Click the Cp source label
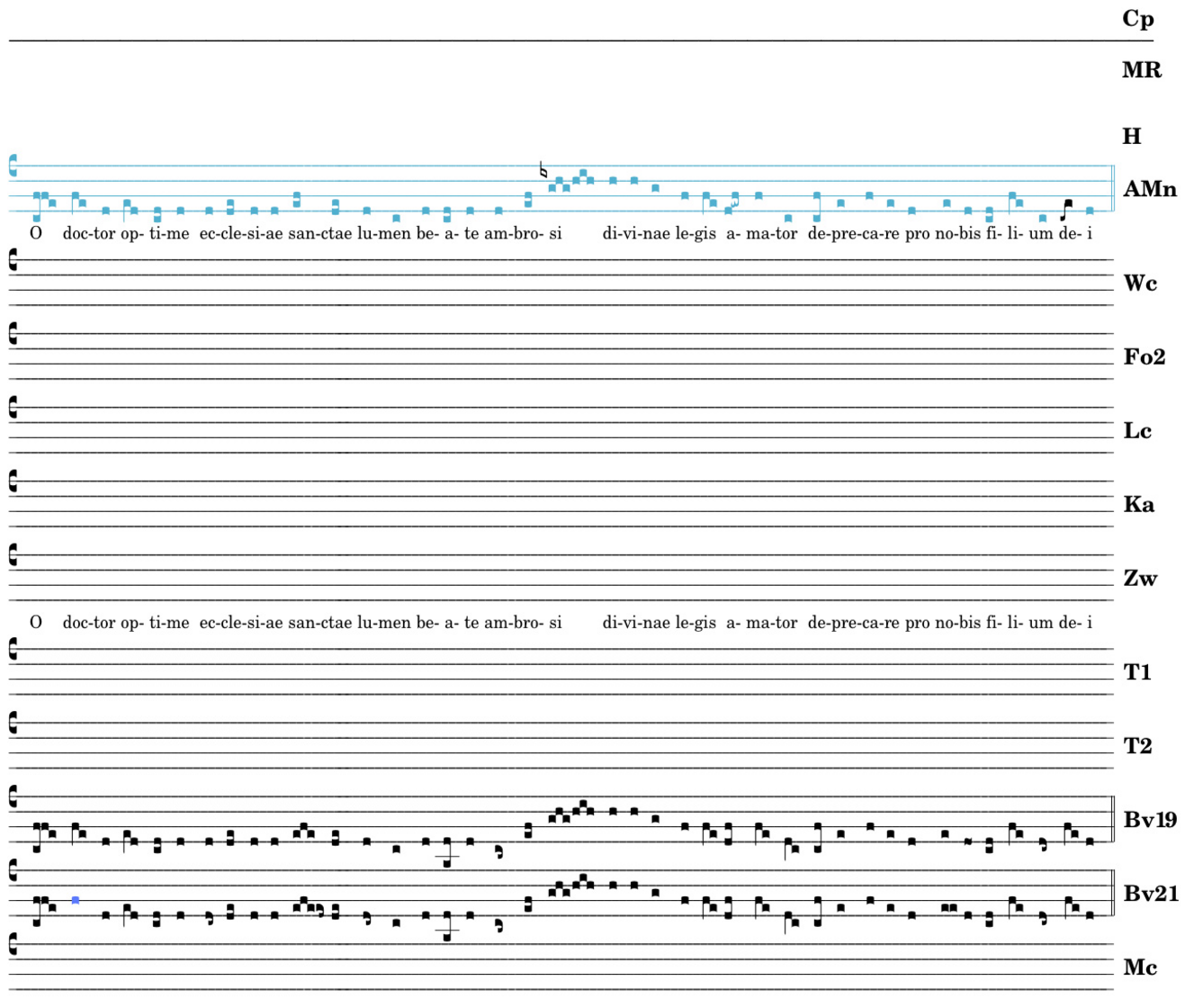 pyautogui.click(x=1137, y=19)
